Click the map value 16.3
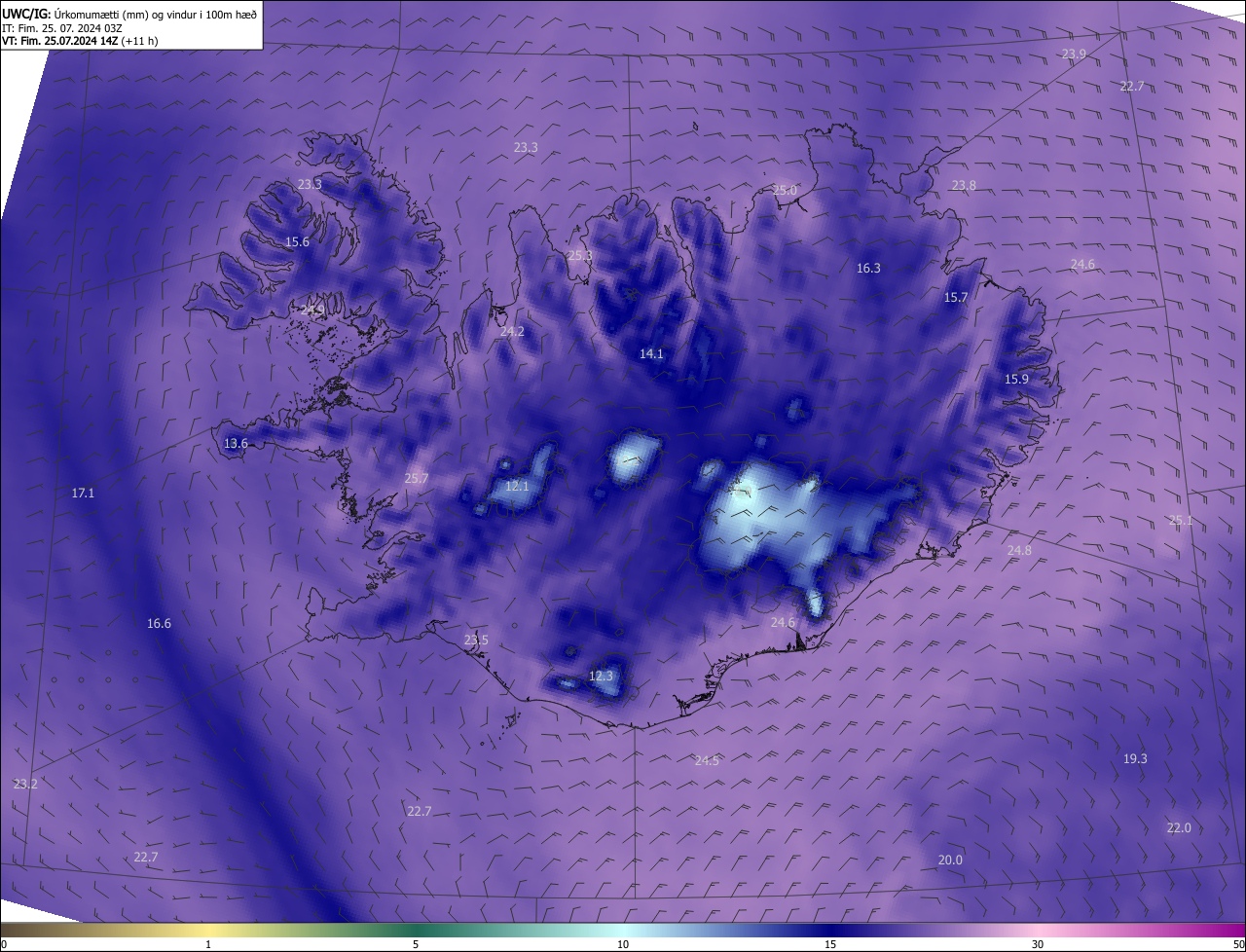 tap(868, 269)
